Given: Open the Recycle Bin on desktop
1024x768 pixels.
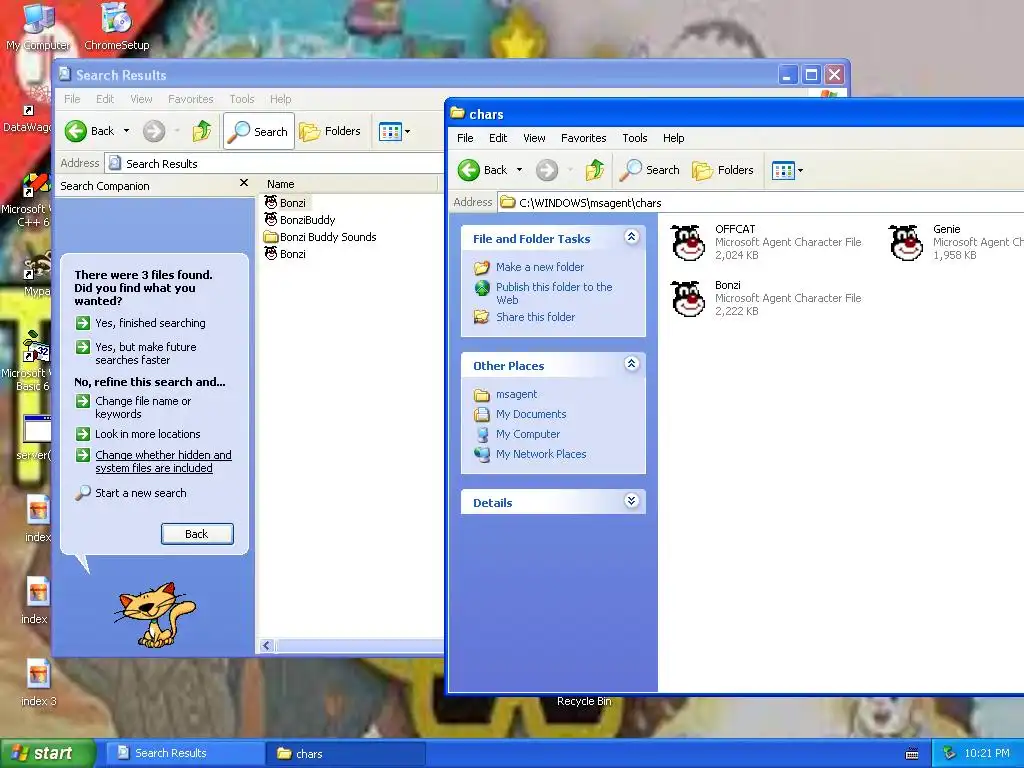Looking at the screenshot, I should 584,701.
